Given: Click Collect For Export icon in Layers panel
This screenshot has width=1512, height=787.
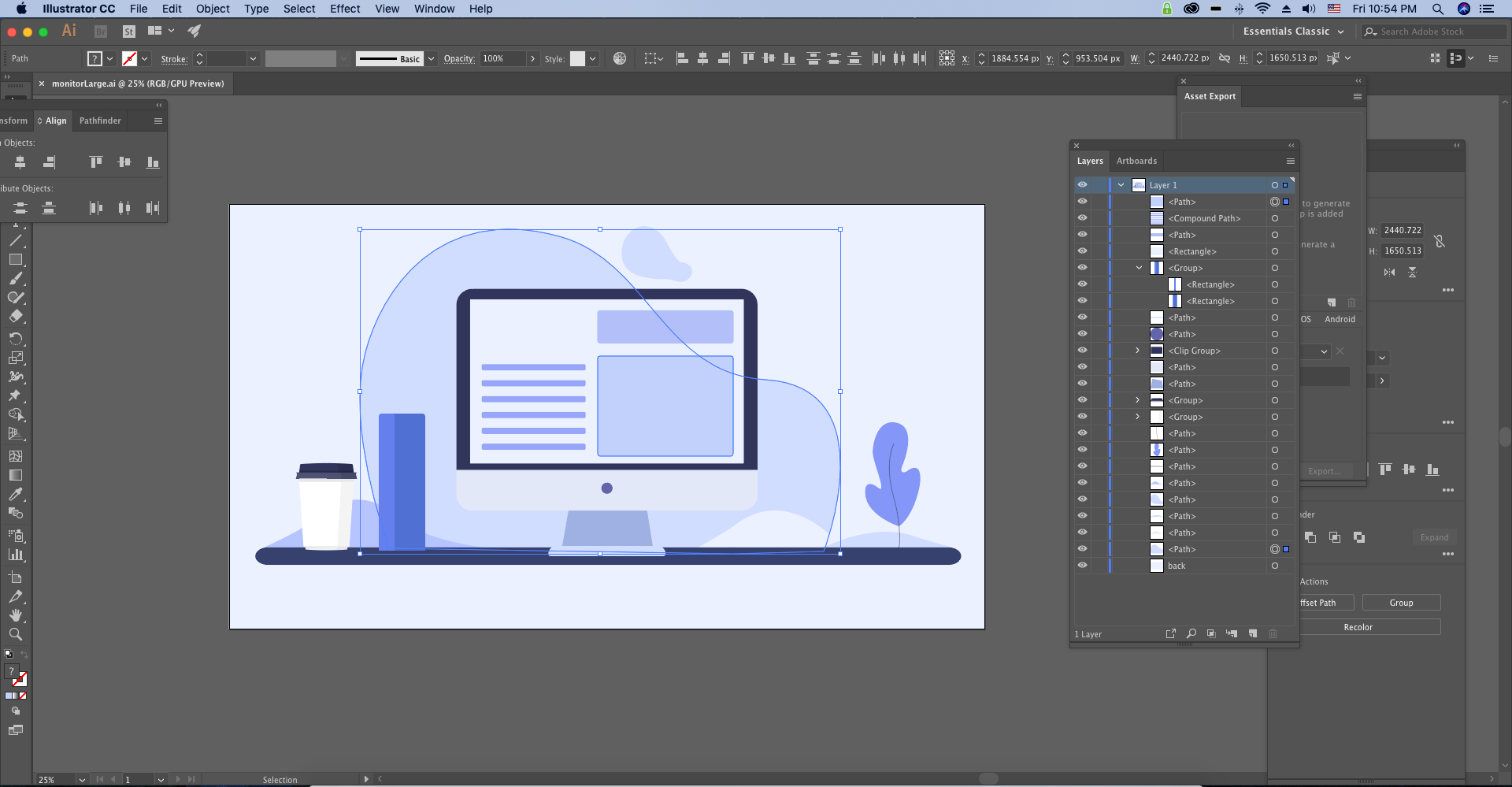Looking at the screenshot, I should click(x=1171, y=633).
